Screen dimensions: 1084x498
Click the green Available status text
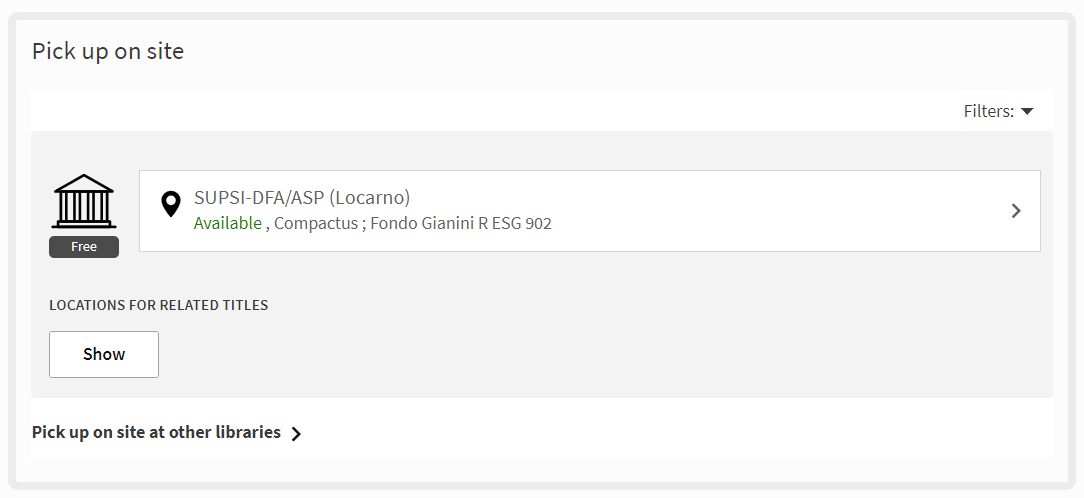(x=228, y=224)
